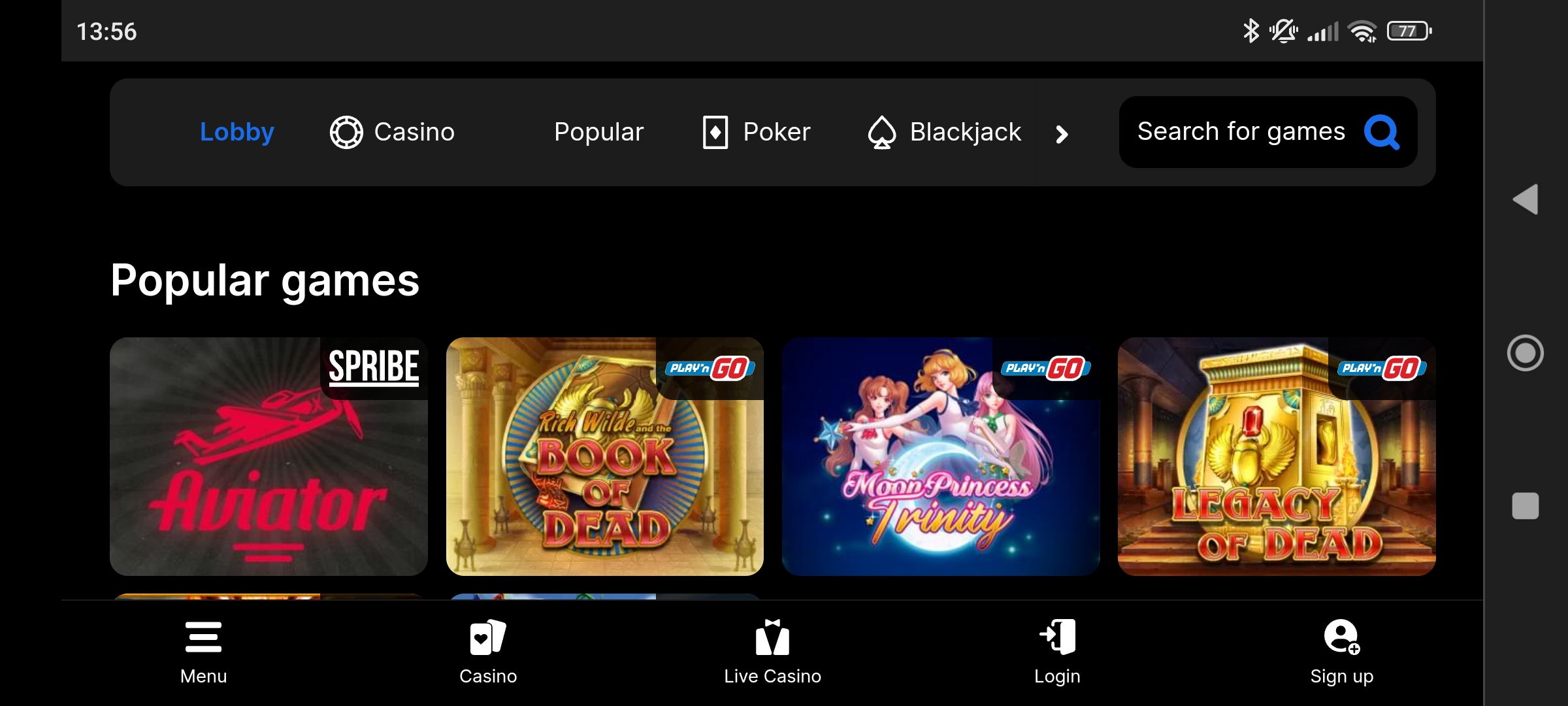The image size is (1568, 706).
Task: Open the hamburger Menu icon
Action: [203, 637]
